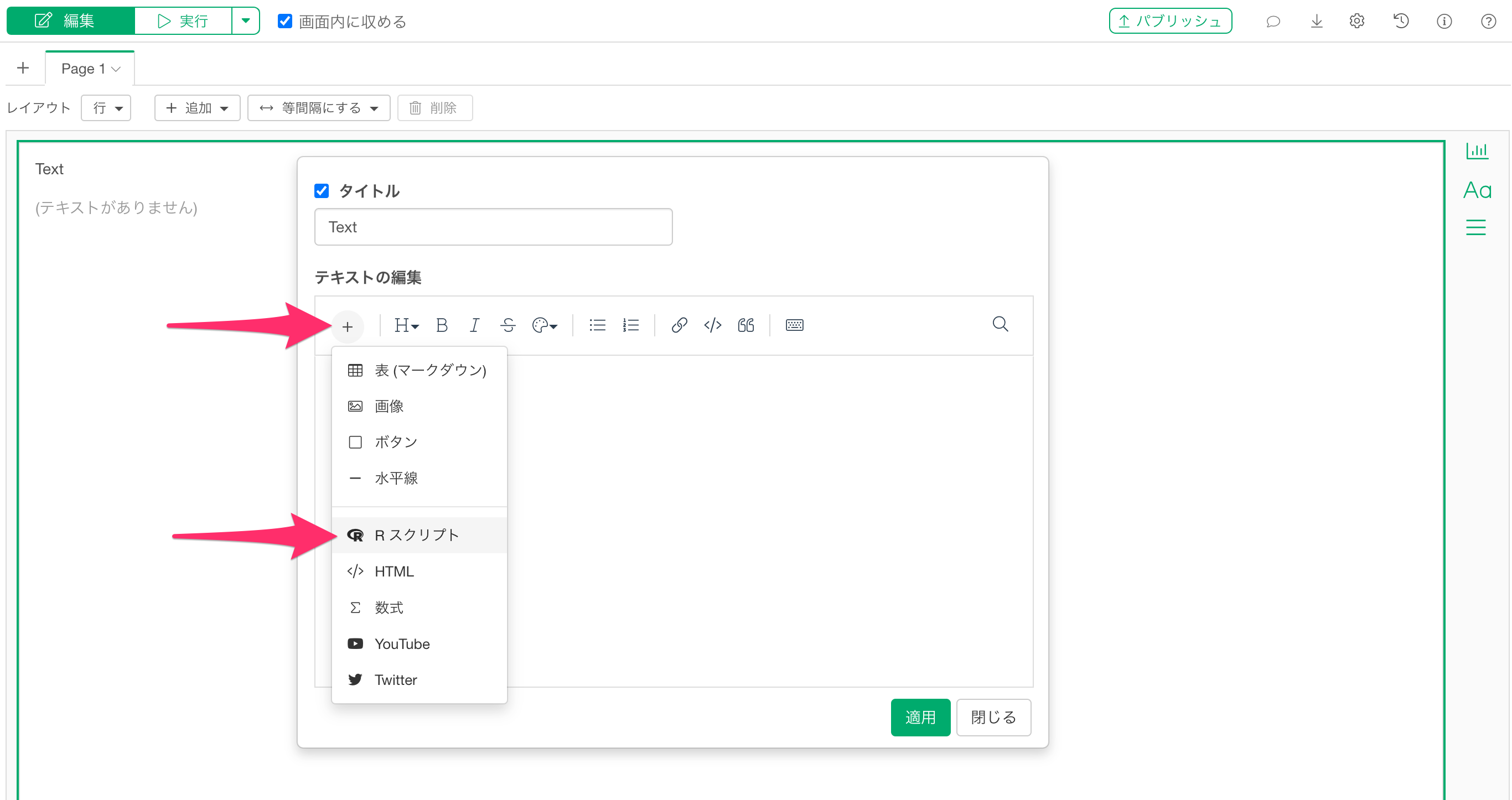
Task: Click the Bold formatting icon
Action: click(x=442, y=325)
